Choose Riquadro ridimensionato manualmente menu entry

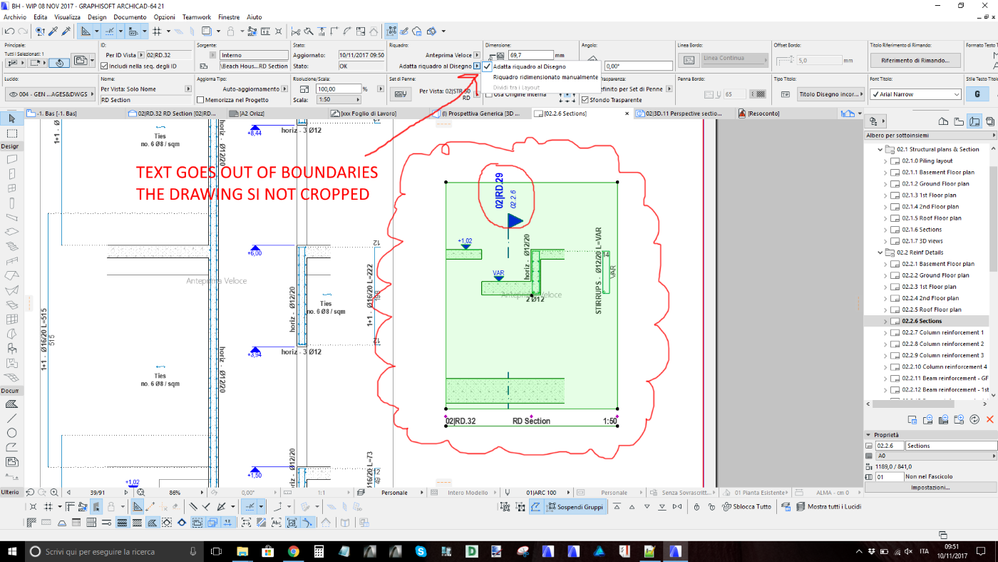tap(545, 77)
